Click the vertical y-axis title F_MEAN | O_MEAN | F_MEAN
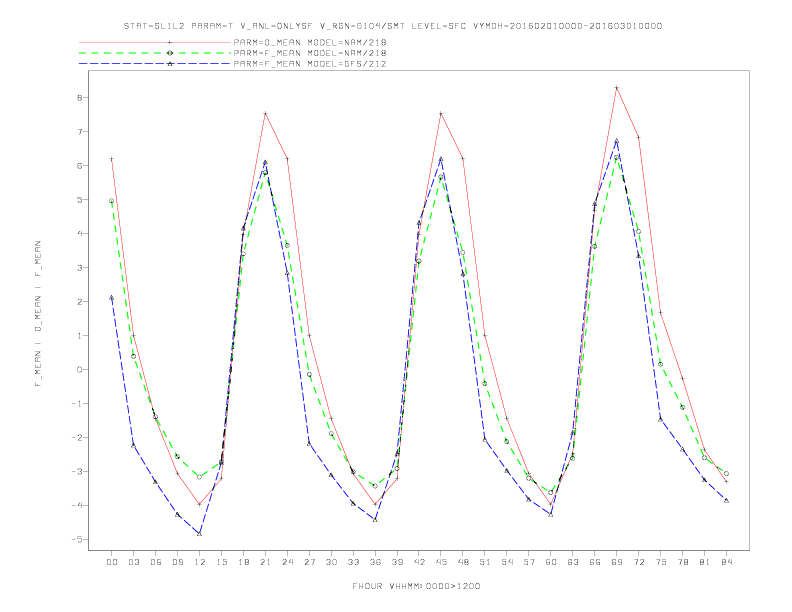 coord(38,314)
